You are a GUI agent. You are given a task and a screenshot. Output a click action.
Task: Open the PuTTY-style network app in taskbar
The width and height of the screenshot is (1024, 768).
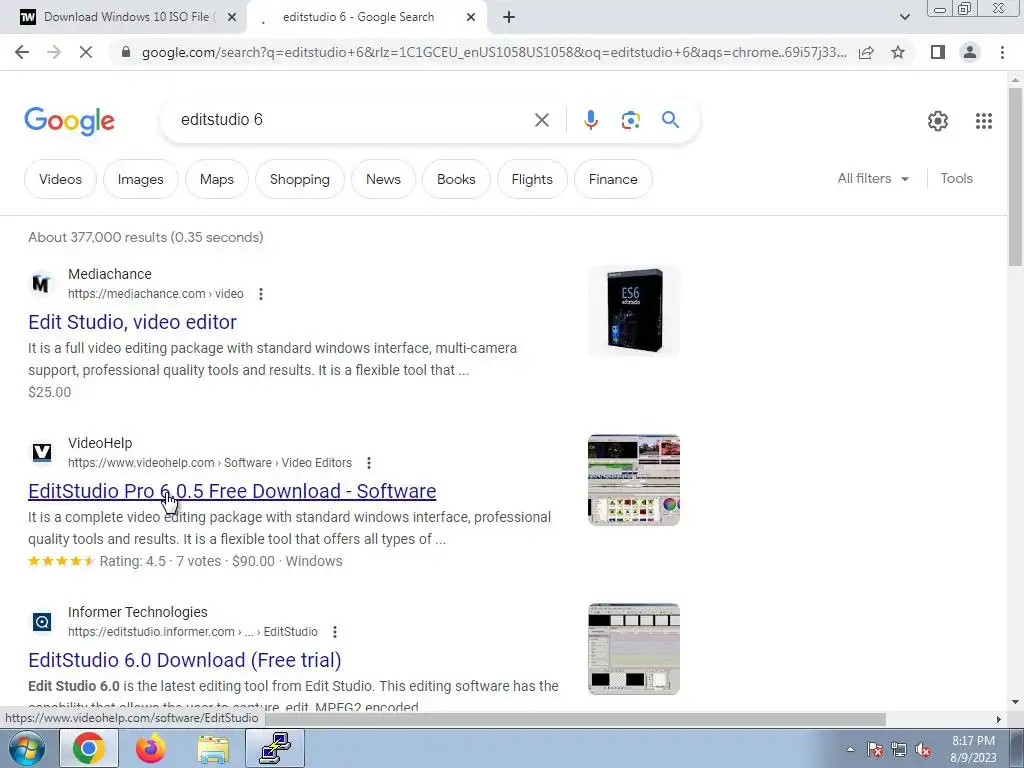click(x=275, y=748)
